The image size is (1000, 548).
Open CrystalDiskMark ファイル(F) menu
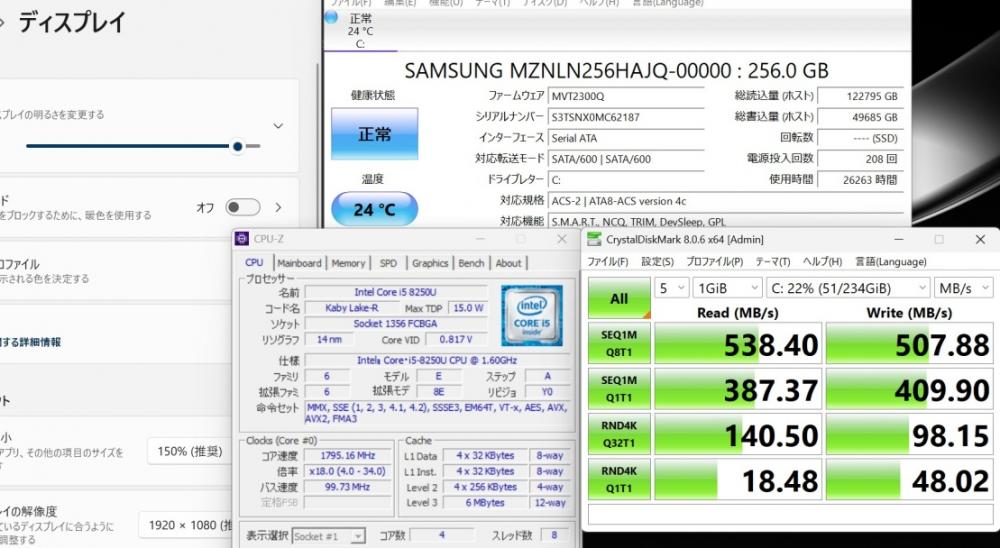607,262
